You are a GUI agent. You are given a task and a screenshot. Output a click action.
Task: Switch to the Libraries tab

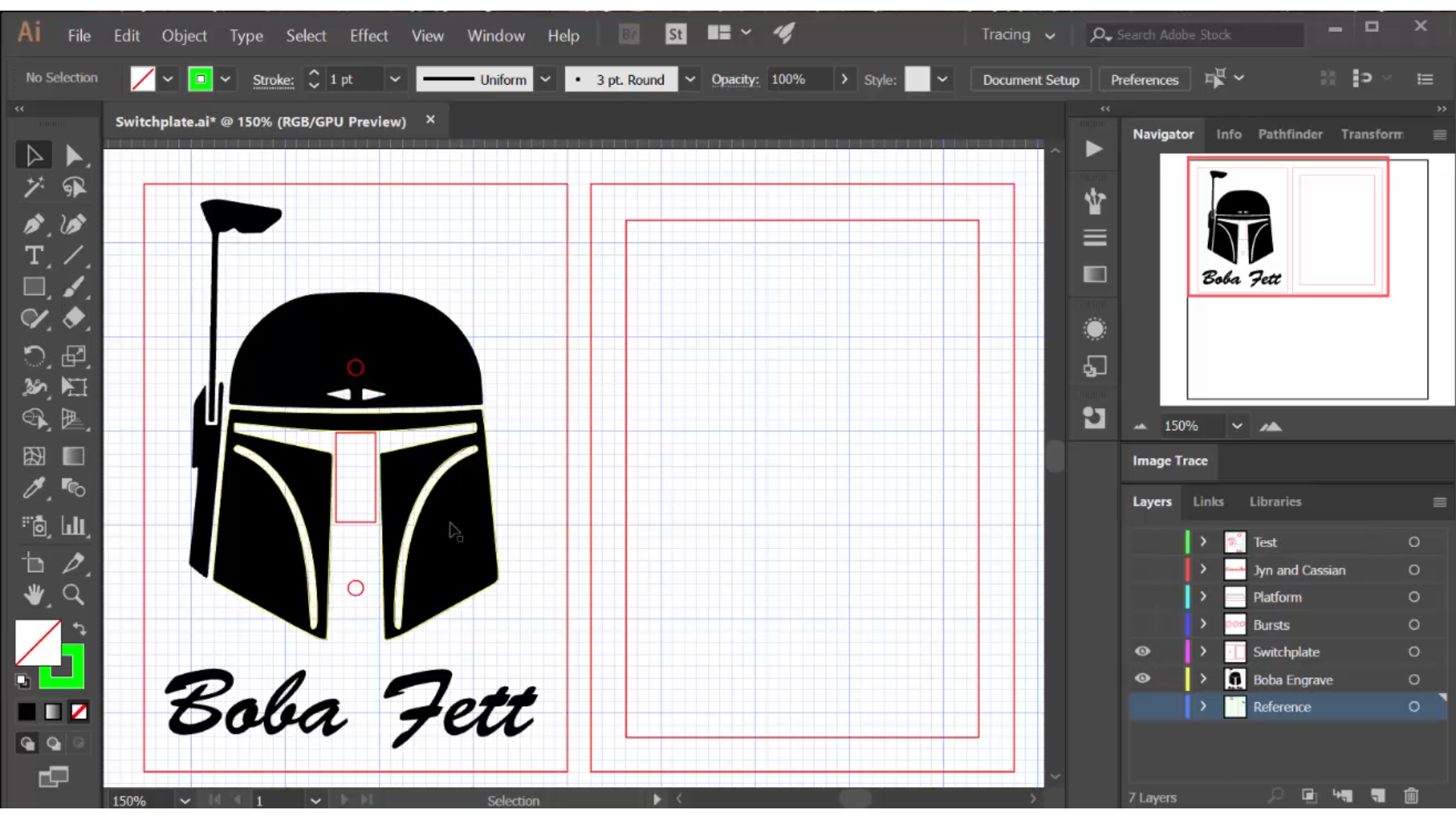(x=1275, y=501)
